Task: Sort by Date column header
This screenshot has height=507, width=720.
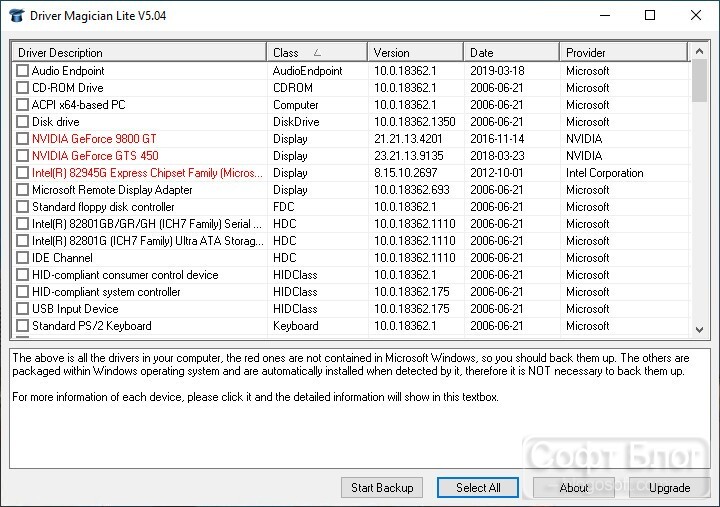Action: tap(512, 52)
